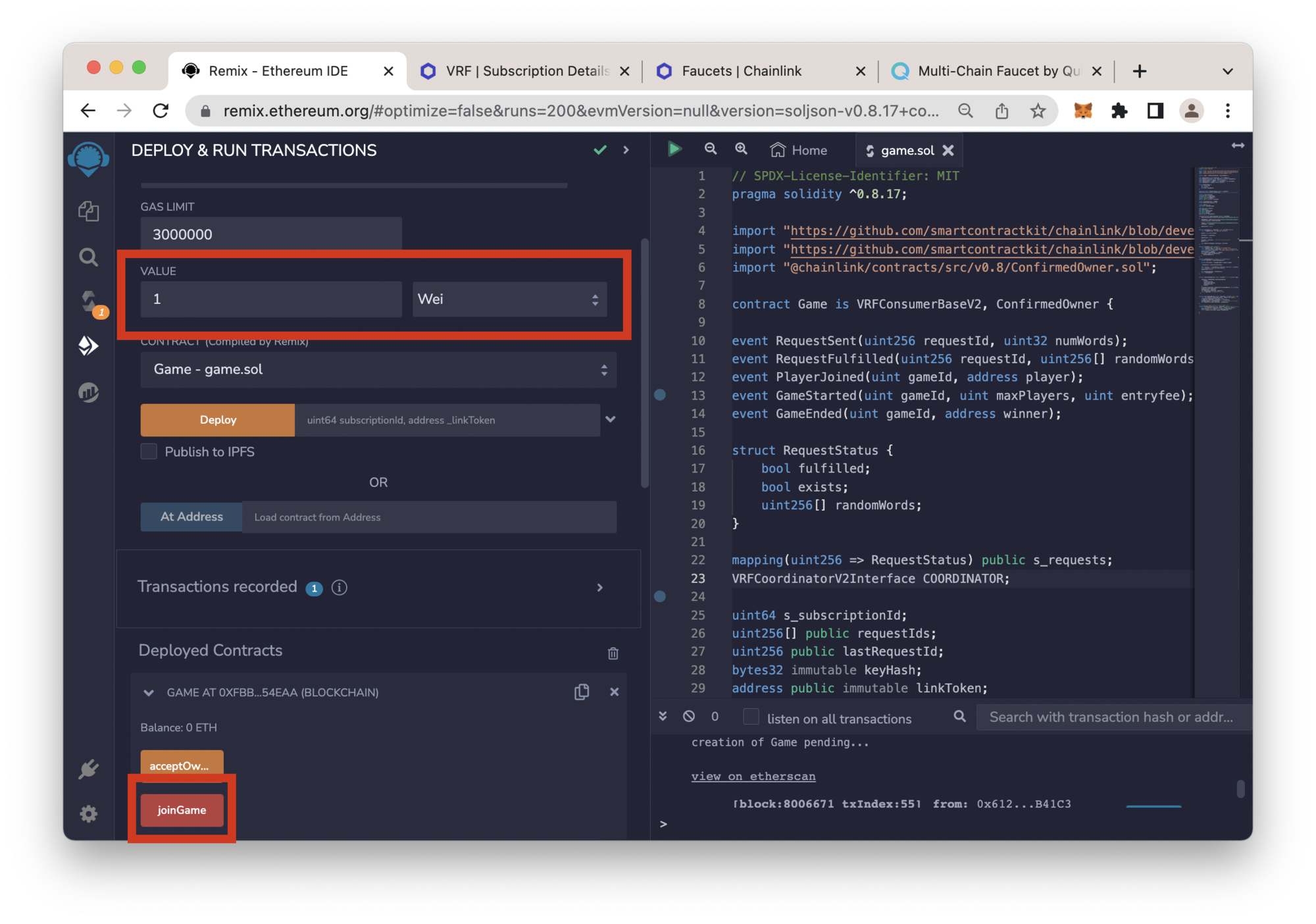Viewport: 1316px width, 924px height.
Task: Open browser profile avatar
Action: (1191, 111)
